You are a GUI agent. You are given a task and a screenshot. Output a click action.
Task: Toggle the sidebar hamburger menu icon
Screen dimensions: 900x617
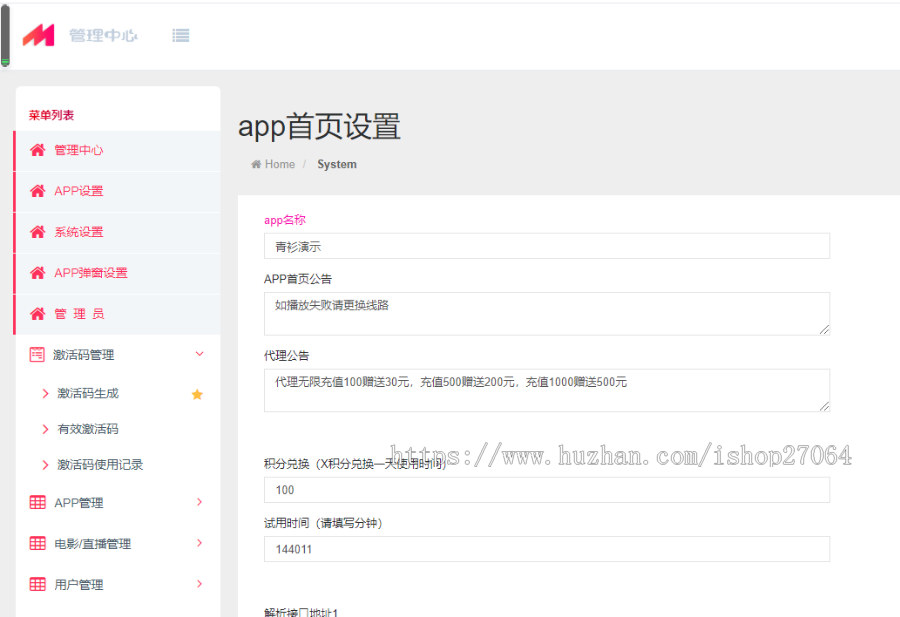tap(180, 36)
